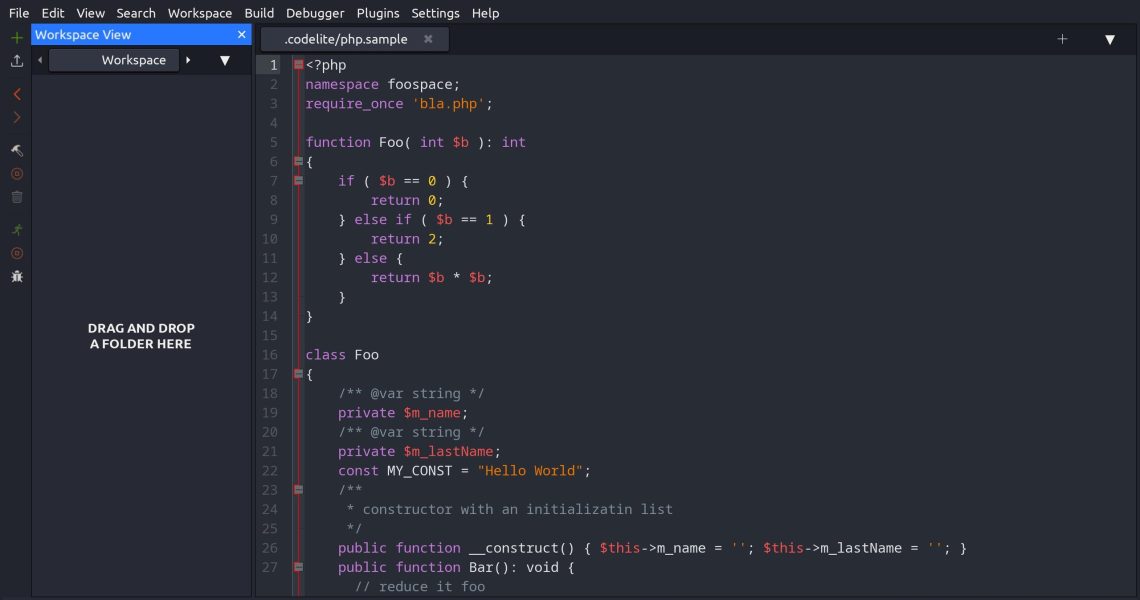Click the stop build circle icon below hammer
Image resolution: width=1140 pixels, height=600 pixels.
tap(16, 173)
